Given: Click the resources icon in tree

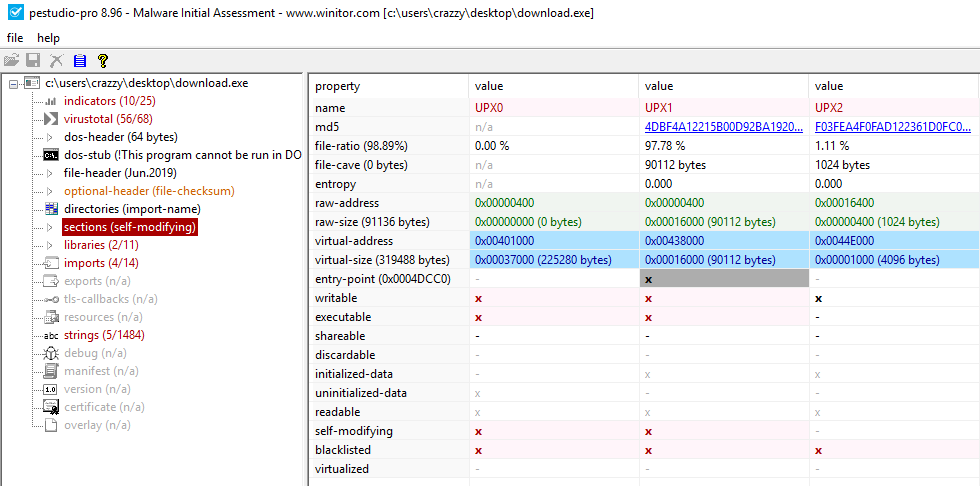Looking at the screenshot, I should [x=51, y=317].
